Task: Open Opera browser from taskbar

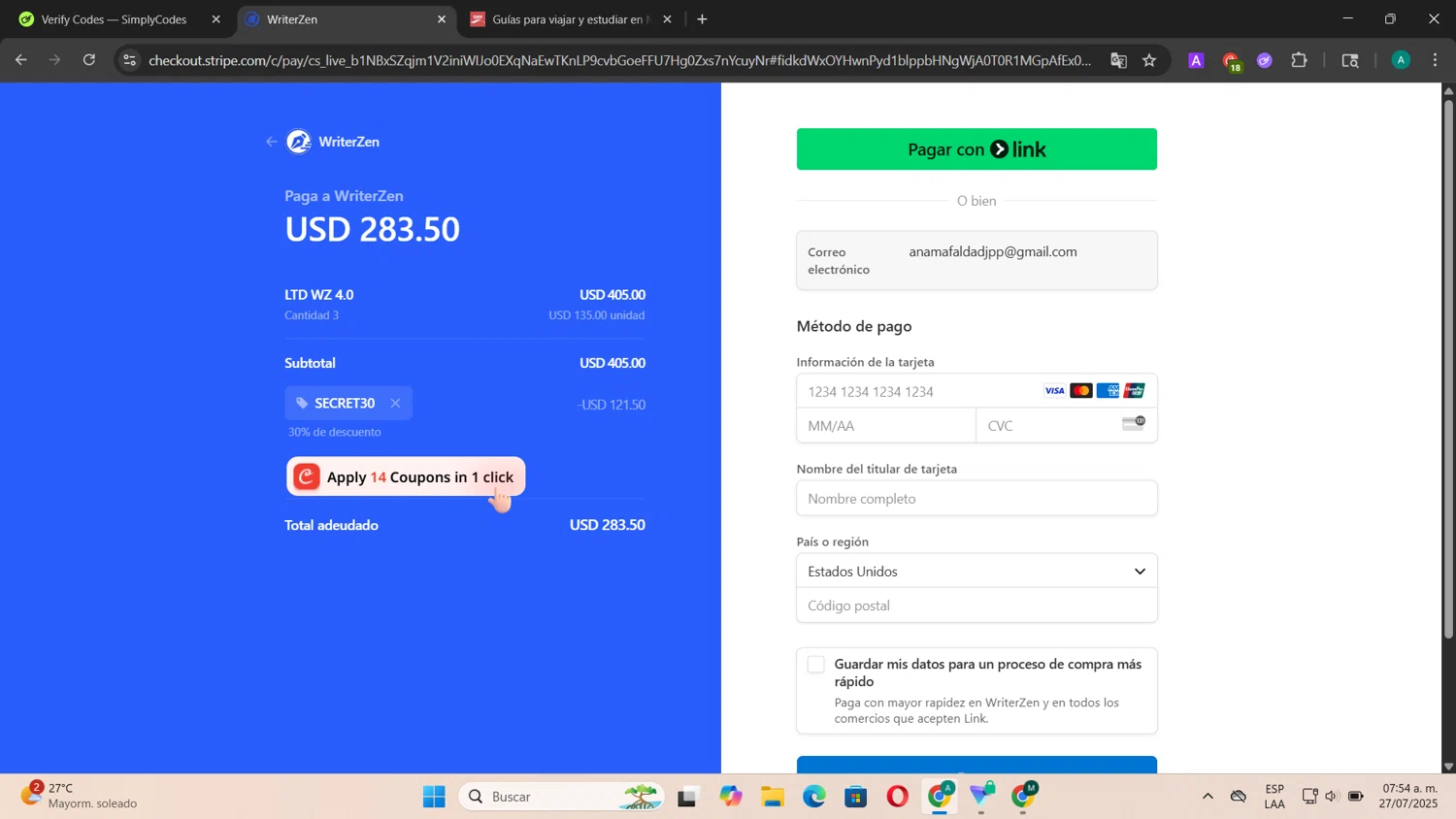Action: [898, 797]
